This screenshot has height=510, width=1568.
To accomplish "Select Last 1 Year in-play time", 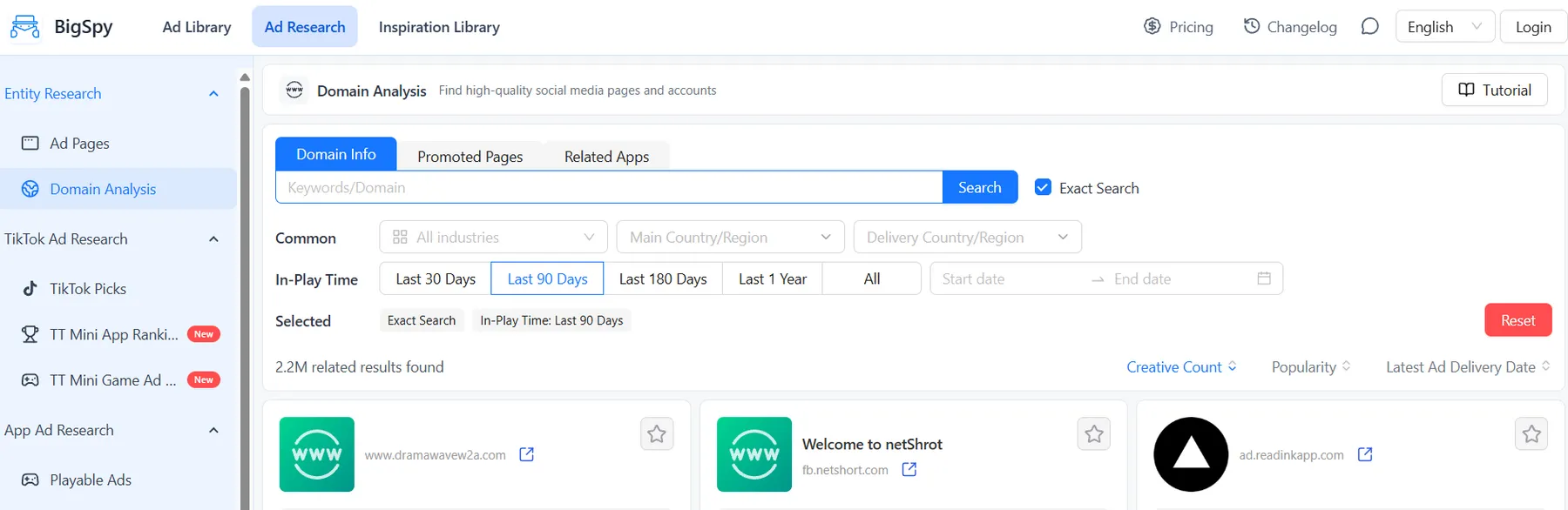I will 773,278.
